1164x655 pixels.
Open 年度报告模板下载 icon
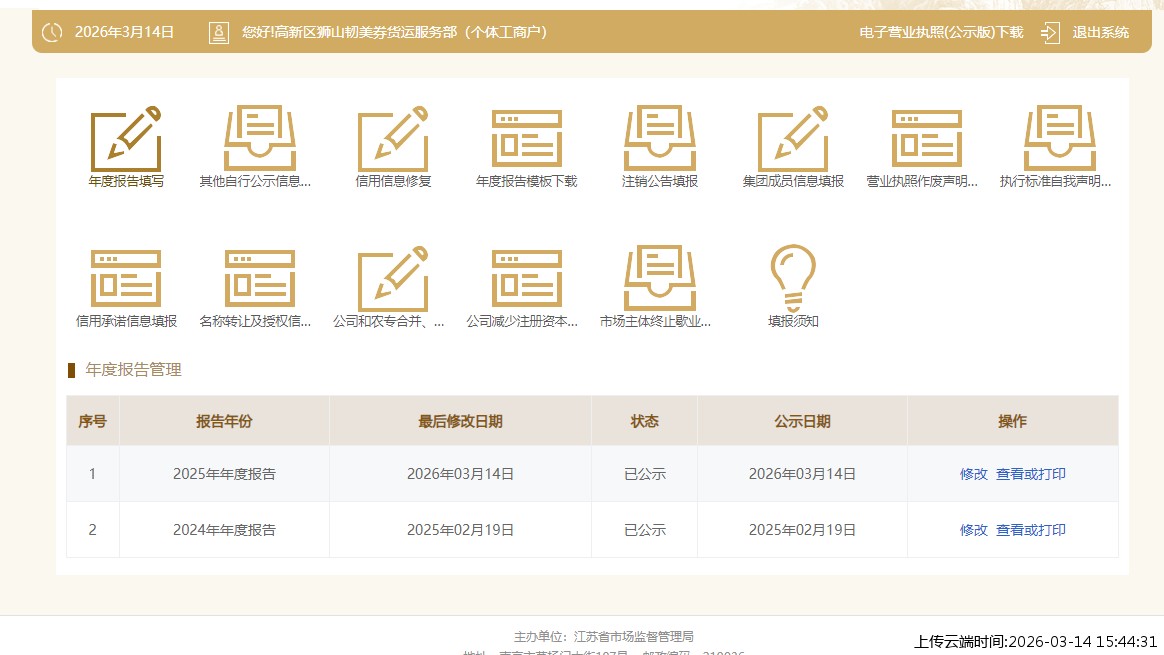(526, 139)
